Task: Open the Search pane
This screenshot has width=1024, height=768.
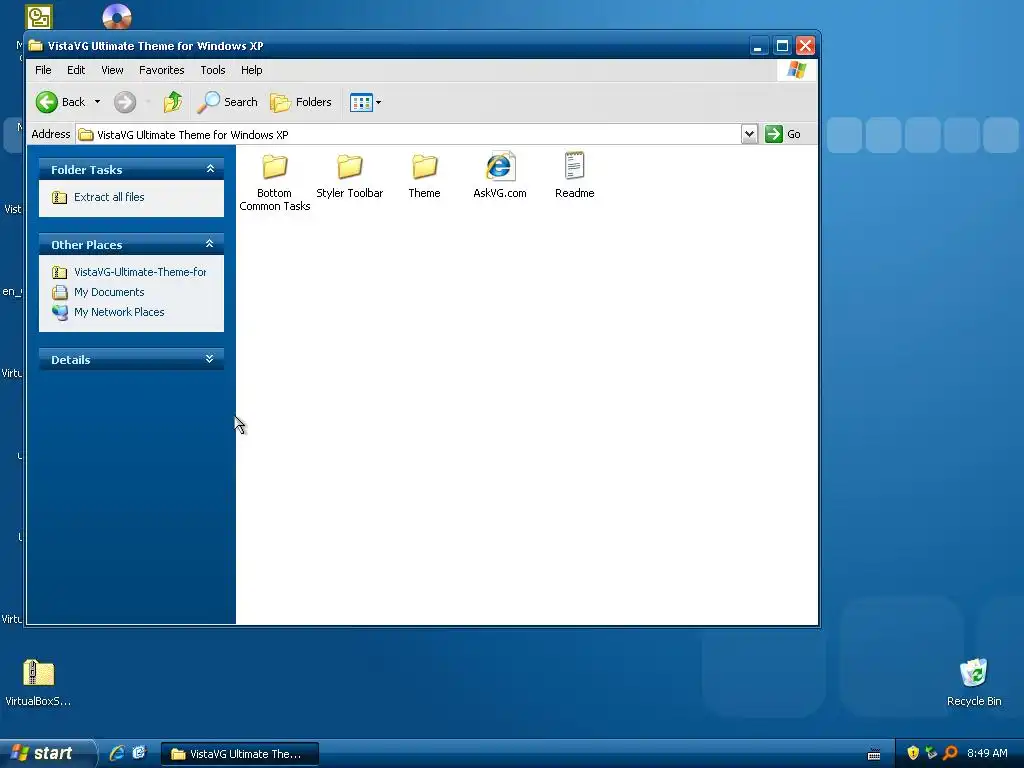Action: pos(227,102)
